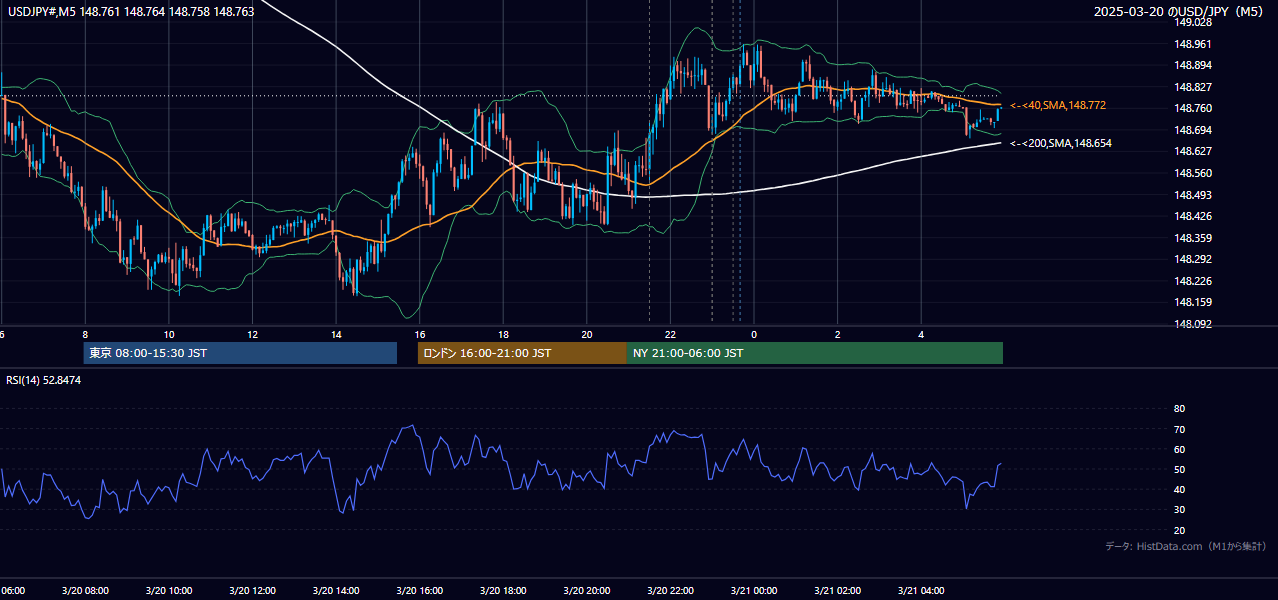Click price axis value 148.226
Image resolution: width=1278 pixels, height=600 pixels.
pyautogui.click(x=1192, y=281)
